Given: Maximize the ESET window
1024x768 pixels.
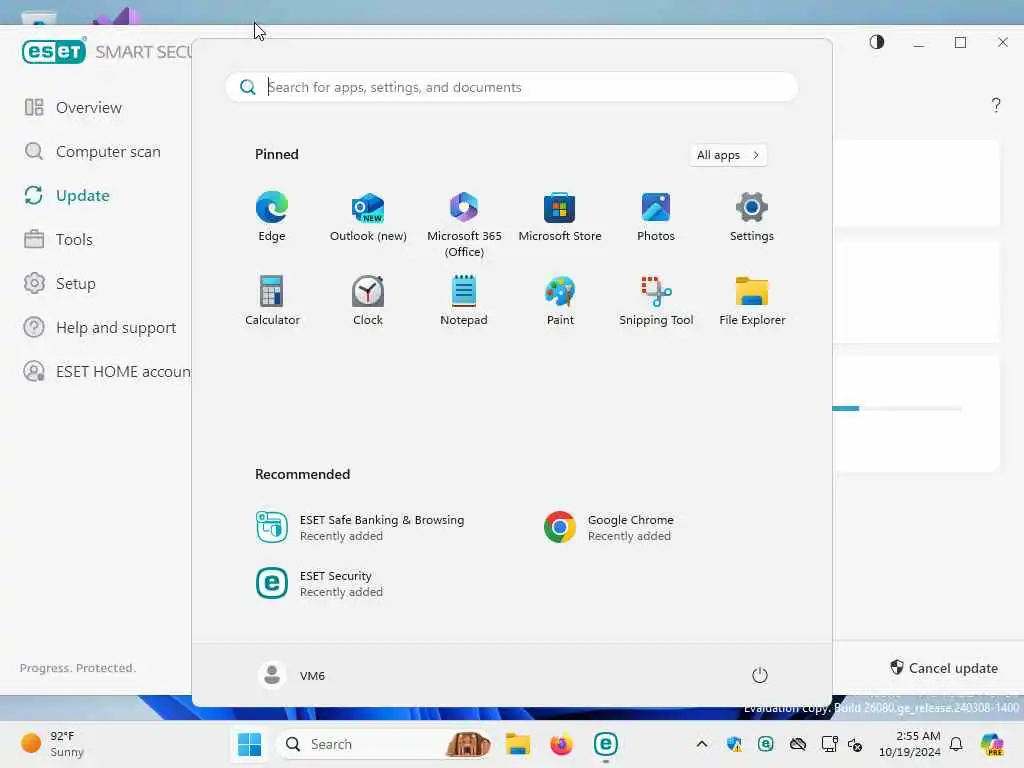Looking at the screenshot, I should coord(961,42).
